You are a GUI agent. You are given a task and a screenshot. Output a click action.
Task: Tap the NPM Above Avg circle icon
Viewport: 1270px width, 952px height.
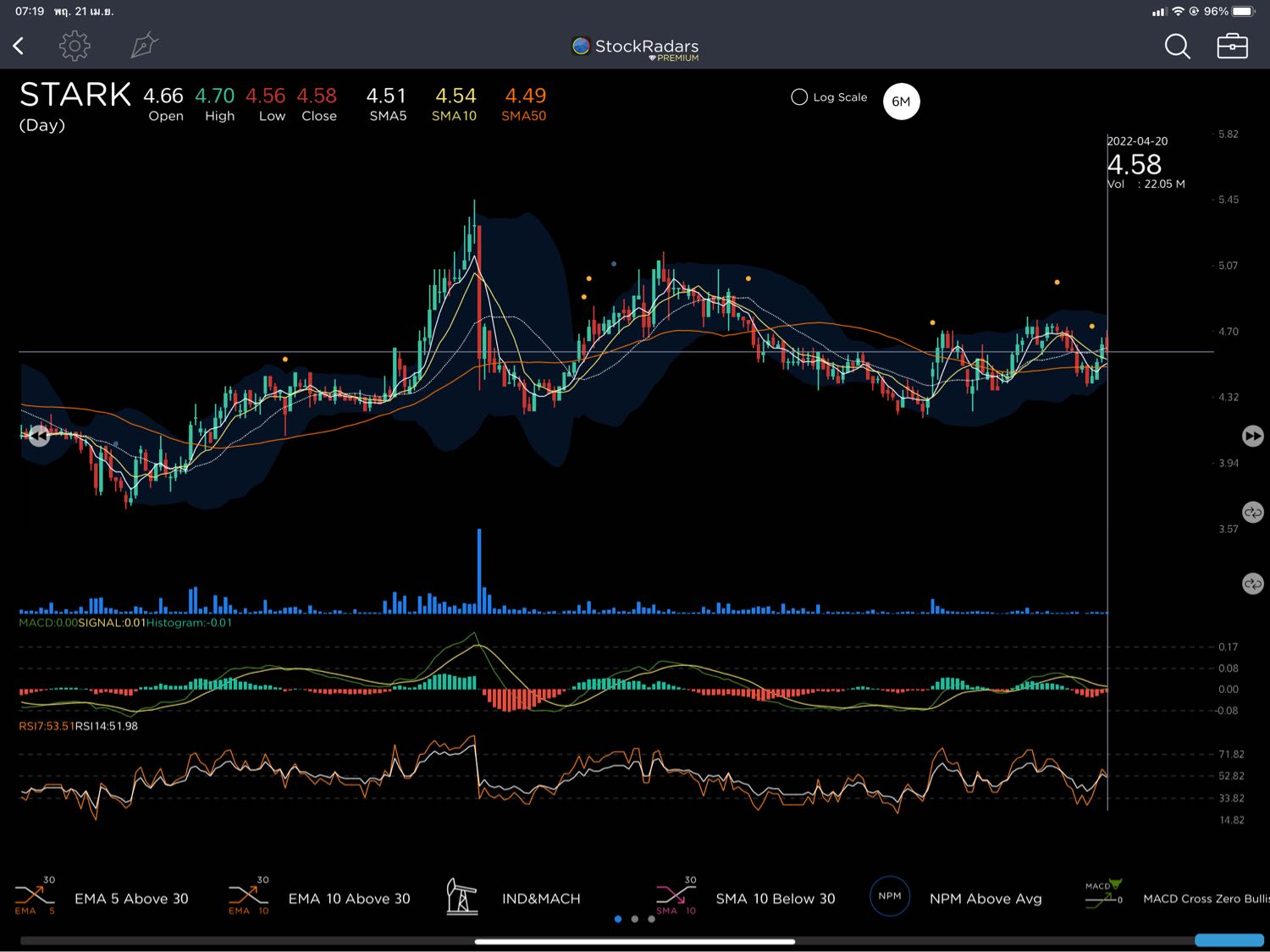(890, 896)
